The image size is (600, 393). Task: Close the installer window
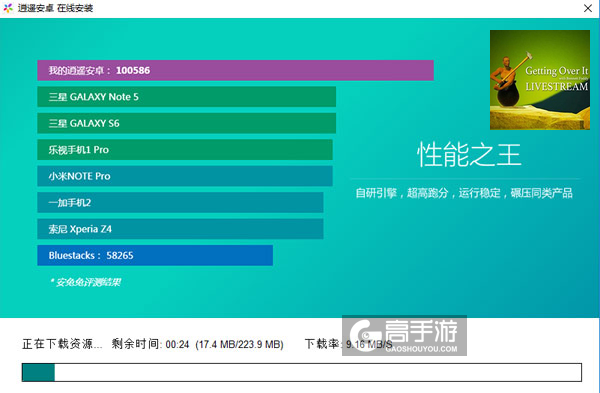point(588,8)
